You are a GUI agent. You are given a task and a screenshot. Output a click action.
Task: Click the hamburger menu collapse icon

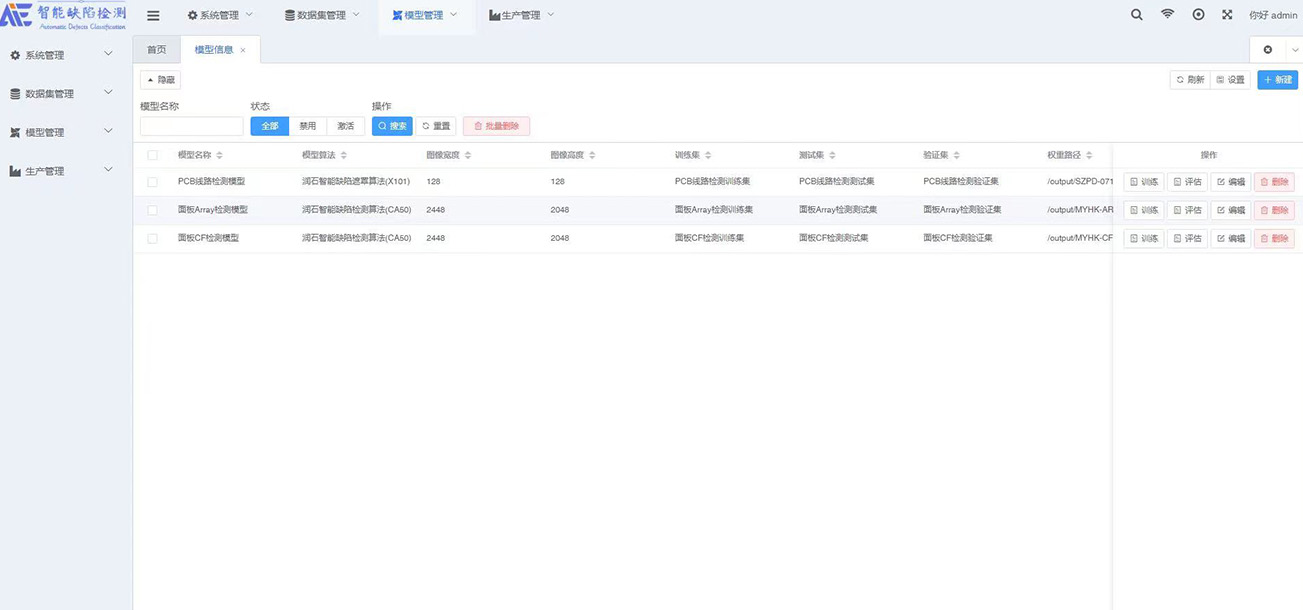tap(153, 15)
